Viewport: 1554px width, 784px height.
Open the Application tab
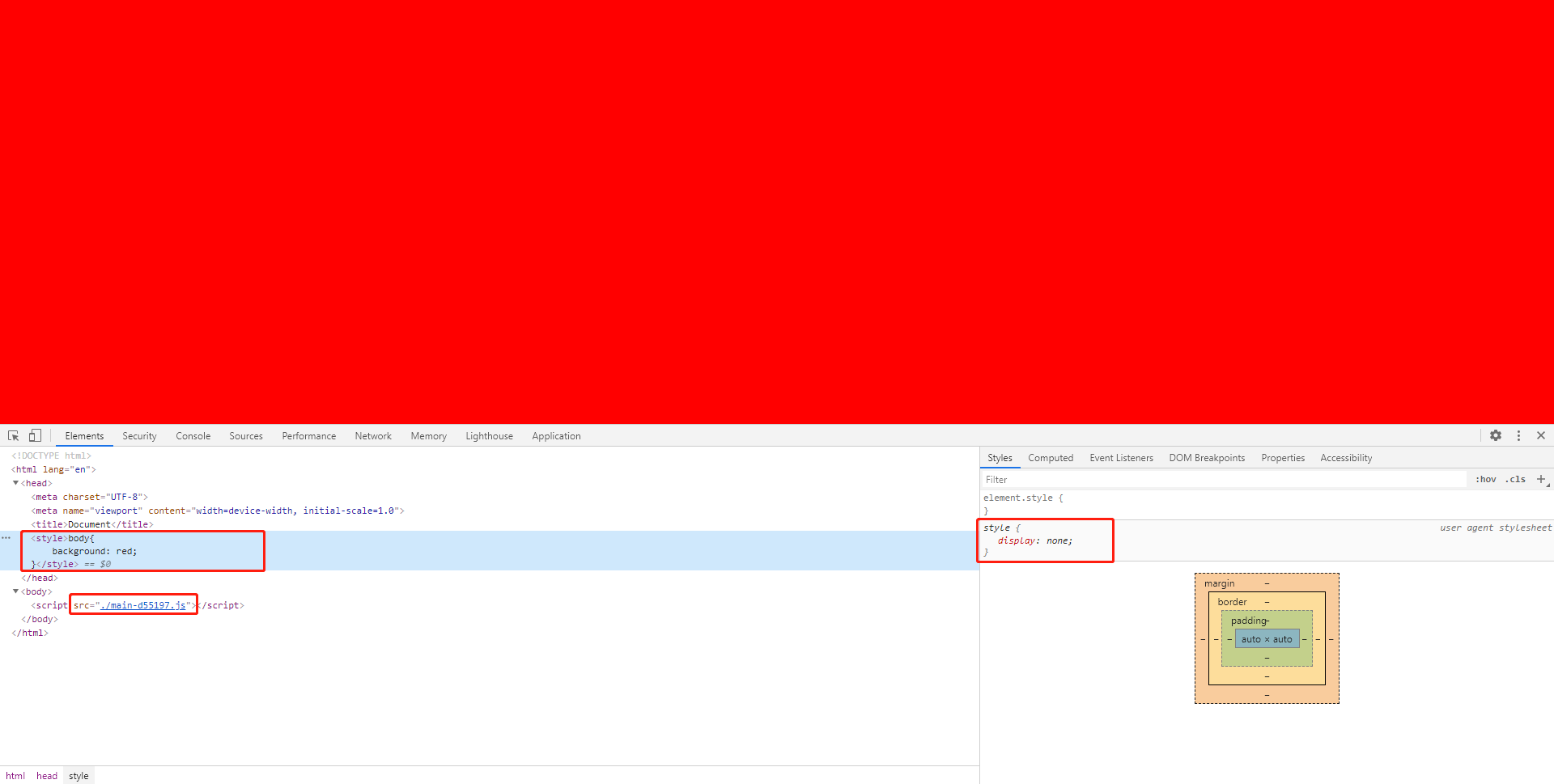(x=556, y=436)
